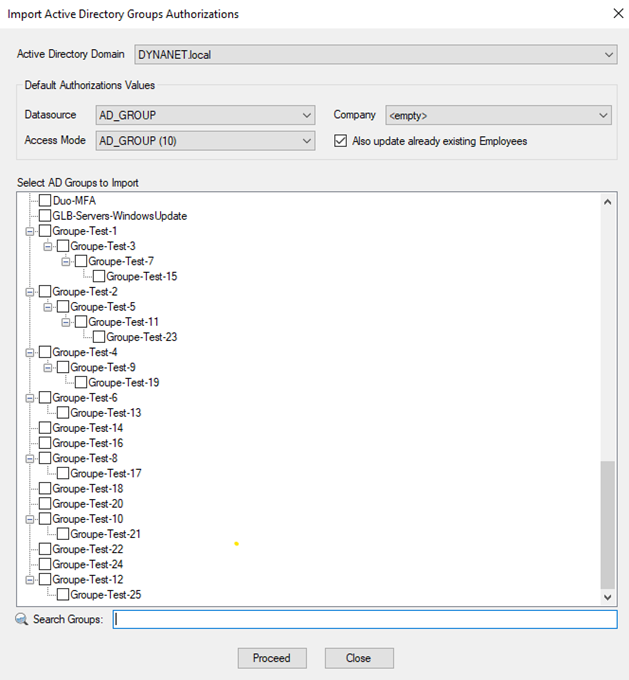
Task: Open the Access Mode dropdown
Action: click(x=307, y=141)
